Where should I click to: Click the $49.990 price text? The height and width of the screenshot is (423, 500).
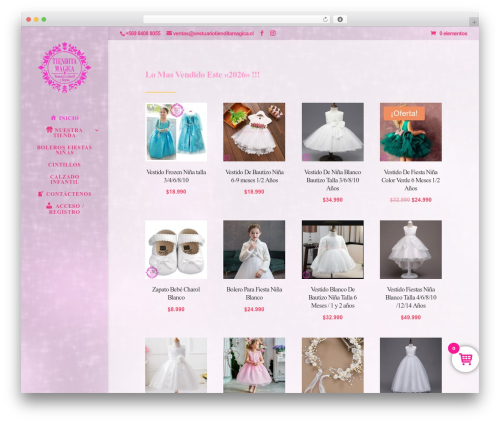(x=411, y=317)
